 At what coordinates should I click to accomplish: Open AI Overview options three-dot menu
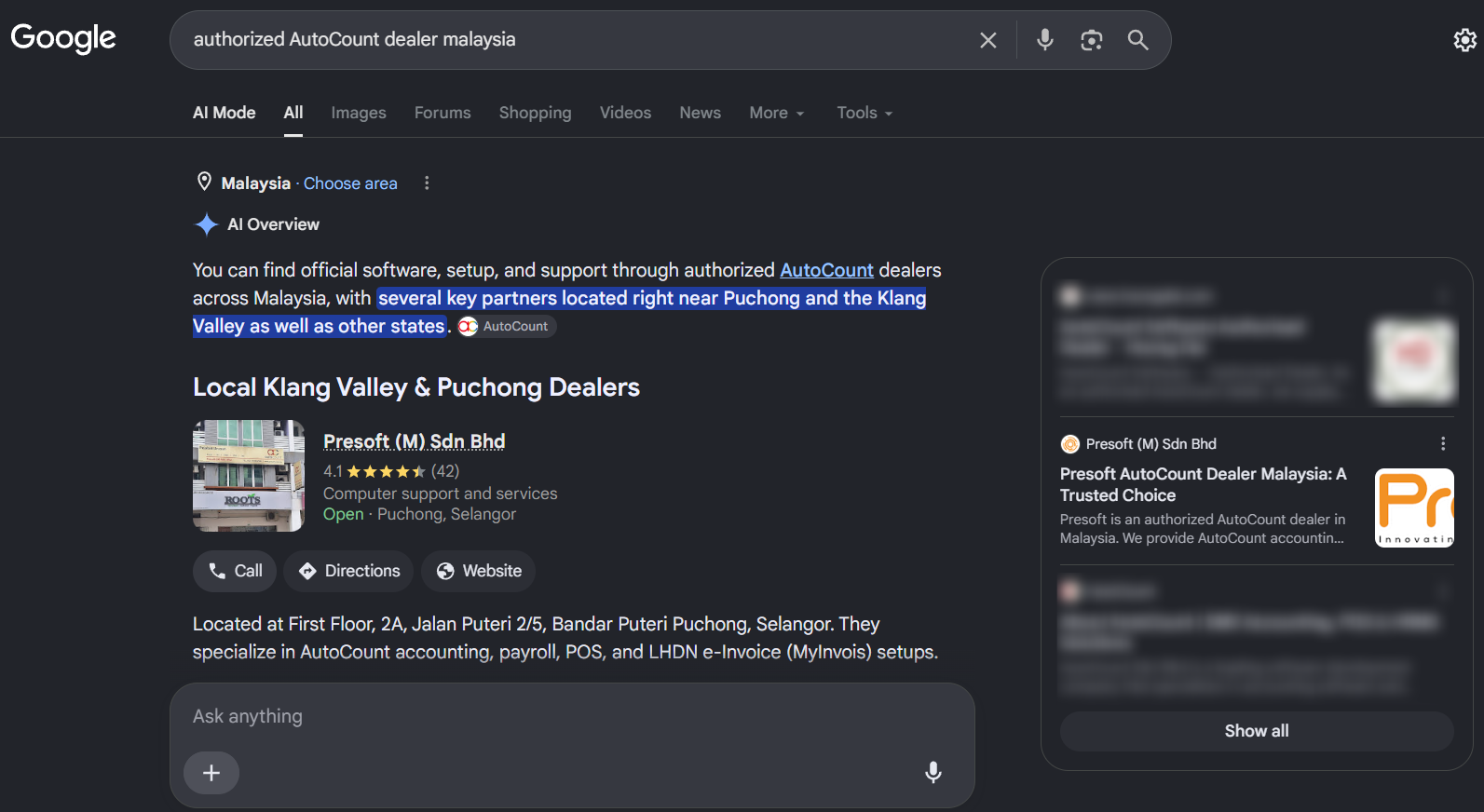(427, 183)
